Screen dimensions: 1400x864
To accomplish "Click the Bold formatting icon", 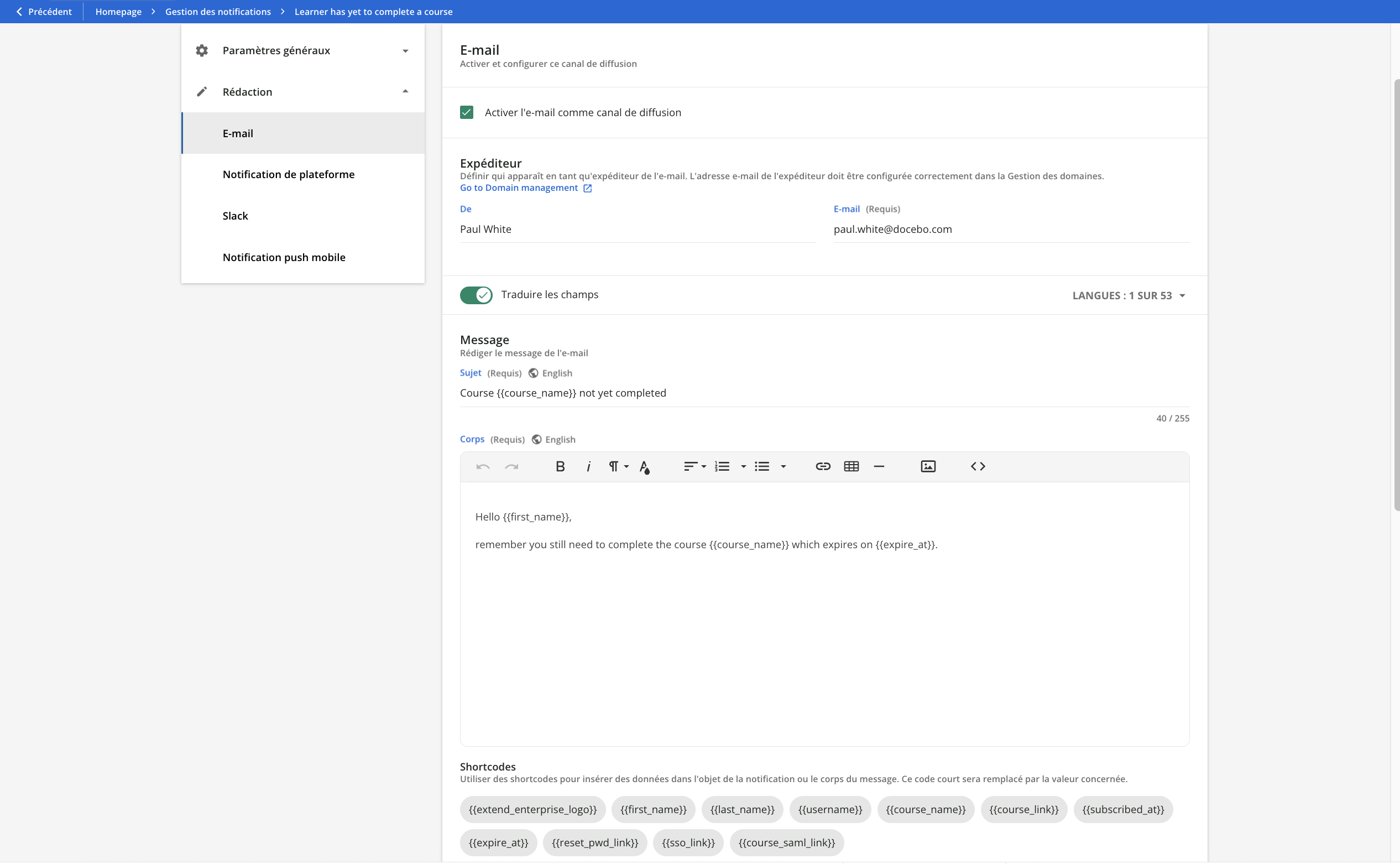I will click(x=560, y=466).
